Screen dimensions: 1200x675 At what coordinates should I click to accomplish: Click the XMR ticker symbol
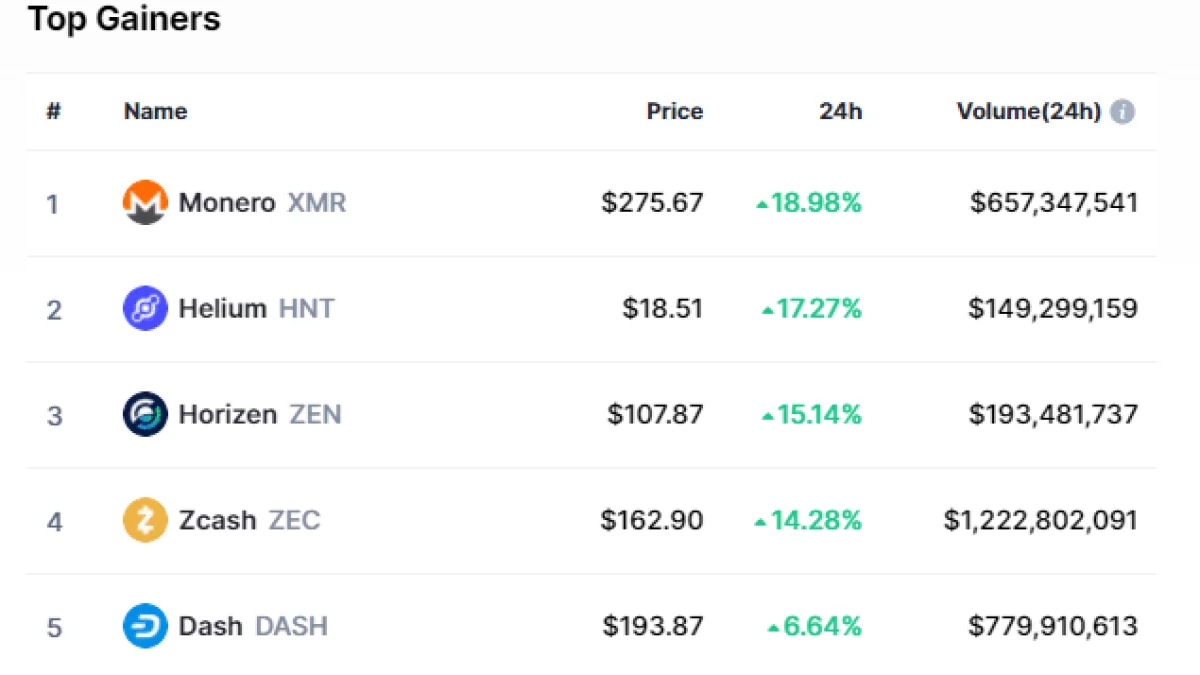tap(317, 203)
